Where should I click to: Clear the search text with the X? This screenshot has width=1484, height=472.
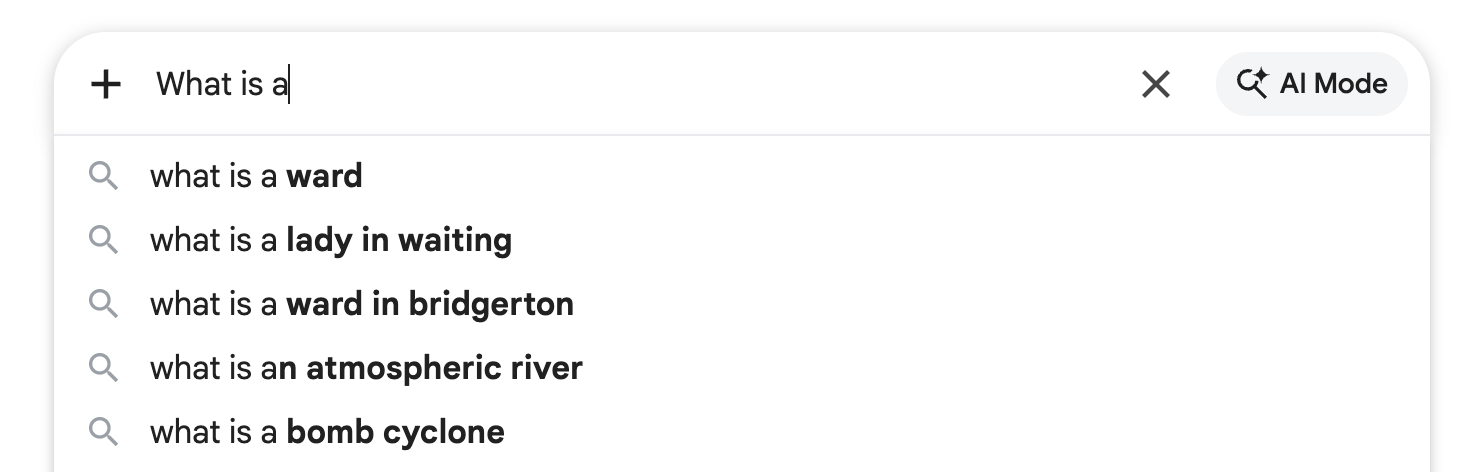pyautogui.click(x=1155, y=84)
